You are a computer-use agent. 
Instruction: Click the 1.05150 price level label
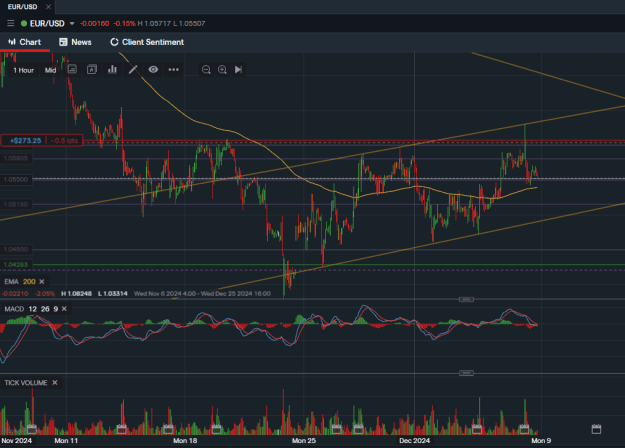(16, 204)
